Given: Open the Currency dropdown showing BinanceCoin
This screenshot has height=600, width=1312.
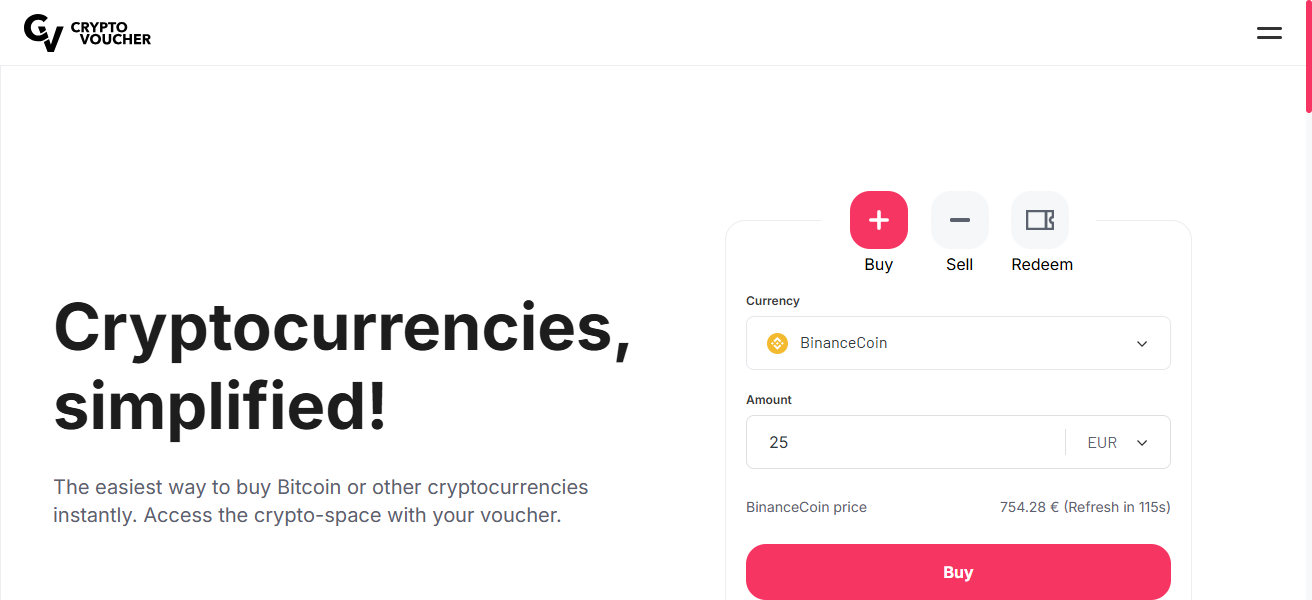Looking at the screenshot, I should (957, 342).
